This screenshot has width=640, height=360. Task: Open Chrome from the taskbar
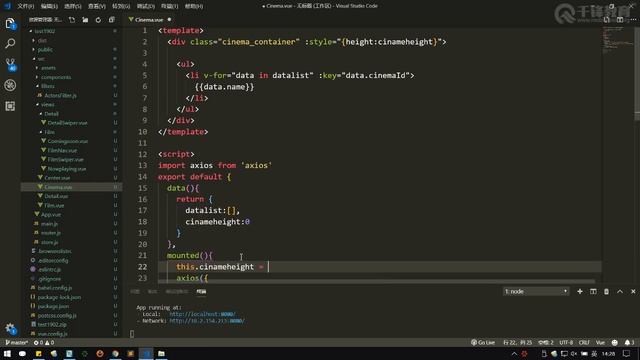click(x=116, y=353)
